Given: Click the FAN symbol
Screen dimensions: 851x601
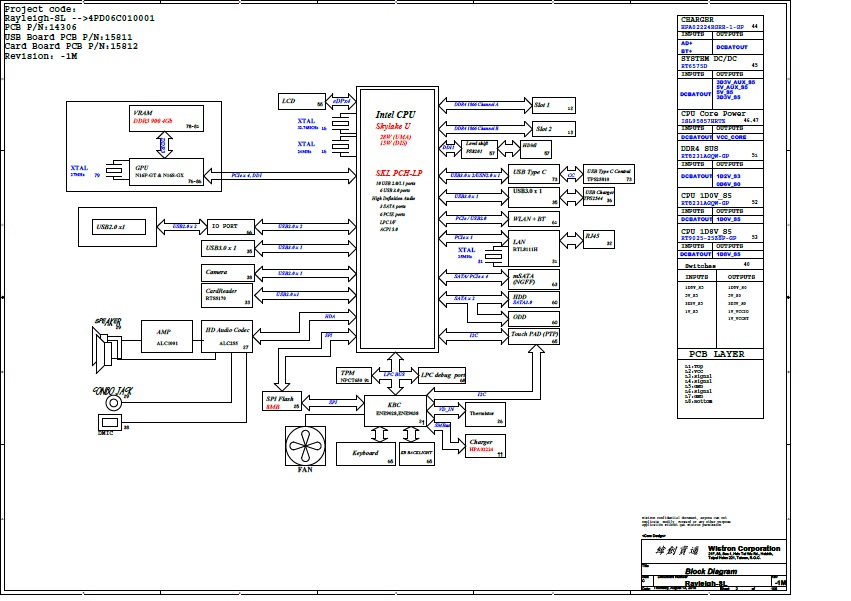Looking at the screenshot, I should (x=306, y=446).
